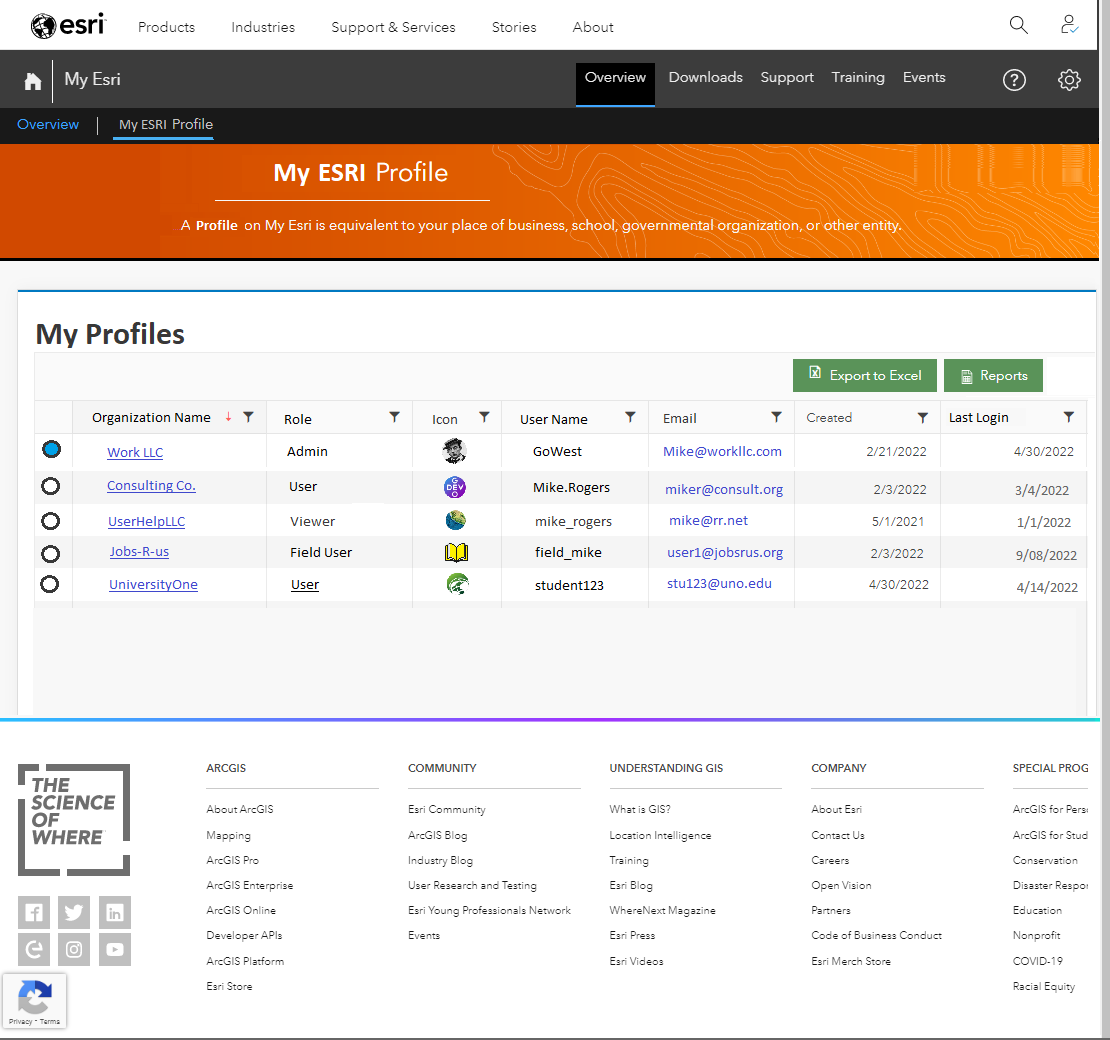Open Esri's YouTube icon
Viewport: 1110px width, 1040px height.
point(114,948)
